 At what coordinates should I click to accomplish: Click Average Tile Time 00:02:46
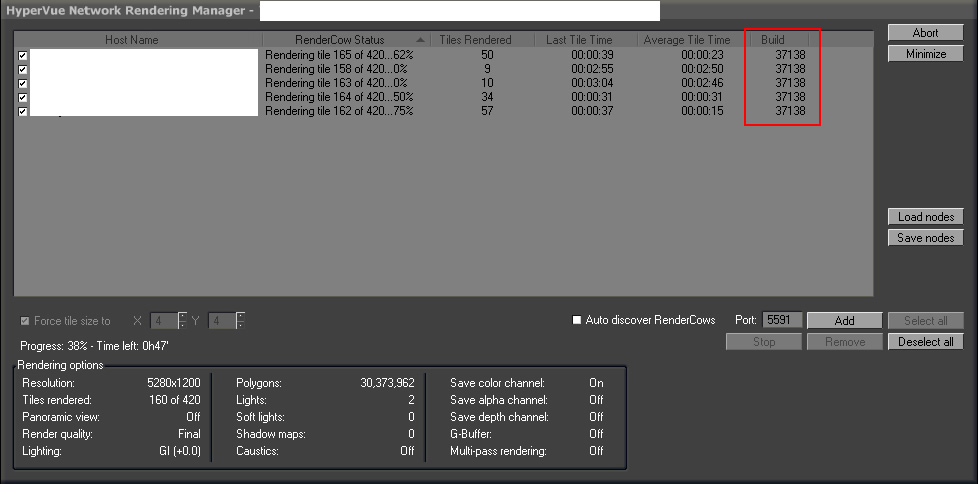(x=702, y=83)
